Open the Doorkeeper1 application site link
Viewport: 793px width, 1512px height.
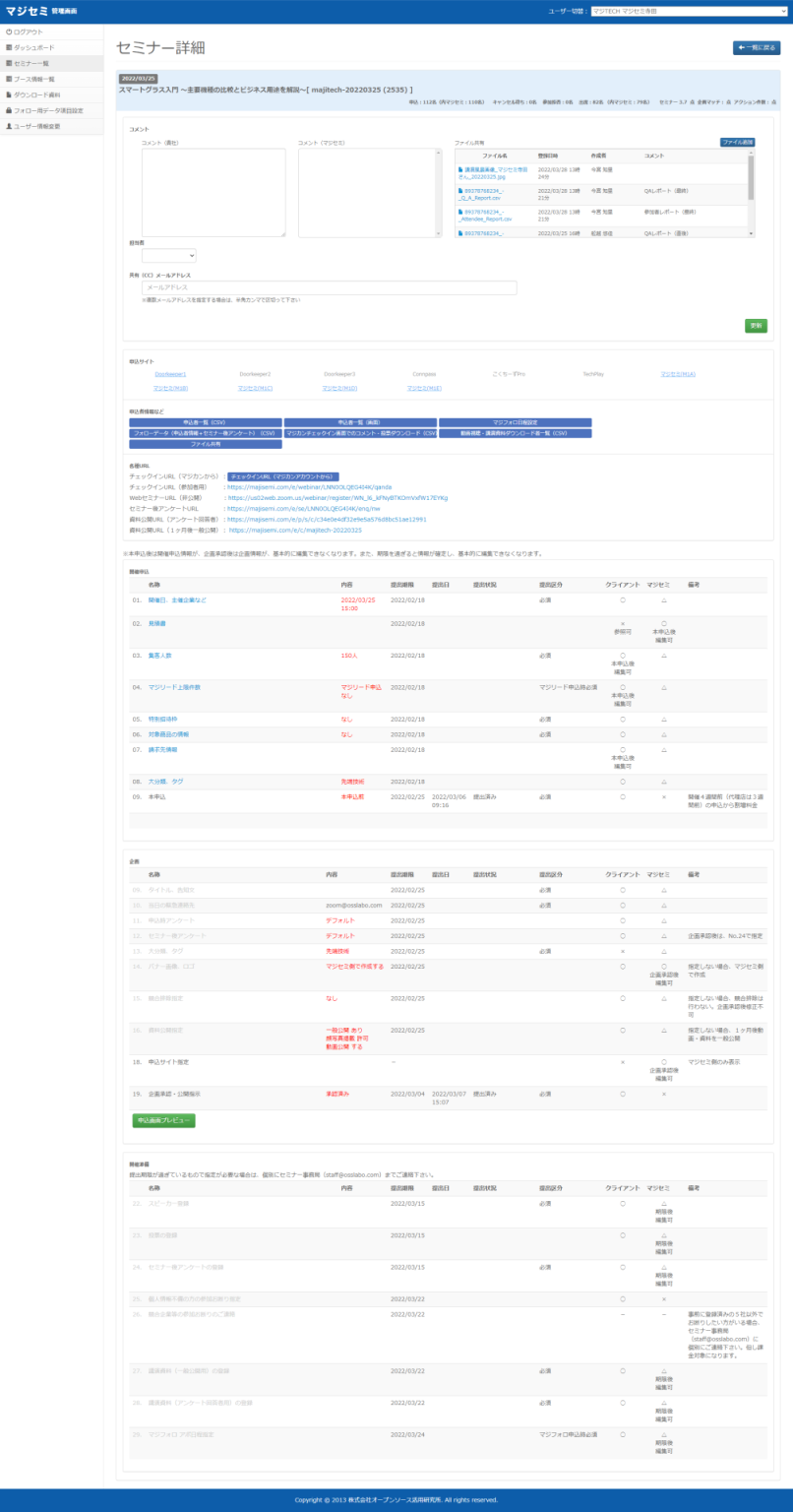(170, 374)
